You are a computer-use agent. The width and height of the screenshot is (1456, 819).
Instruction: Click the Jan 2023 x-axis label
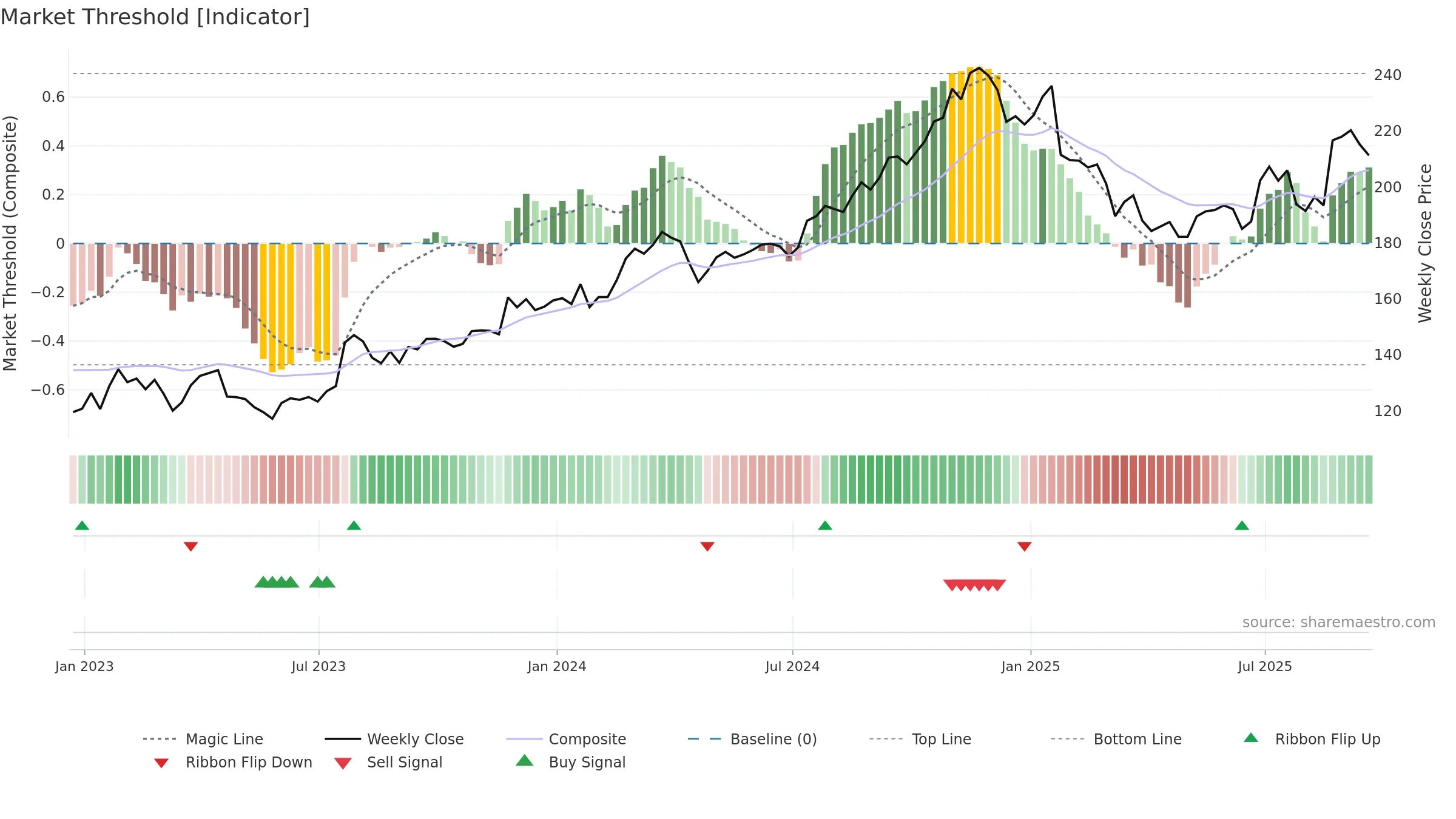point(84,666)
